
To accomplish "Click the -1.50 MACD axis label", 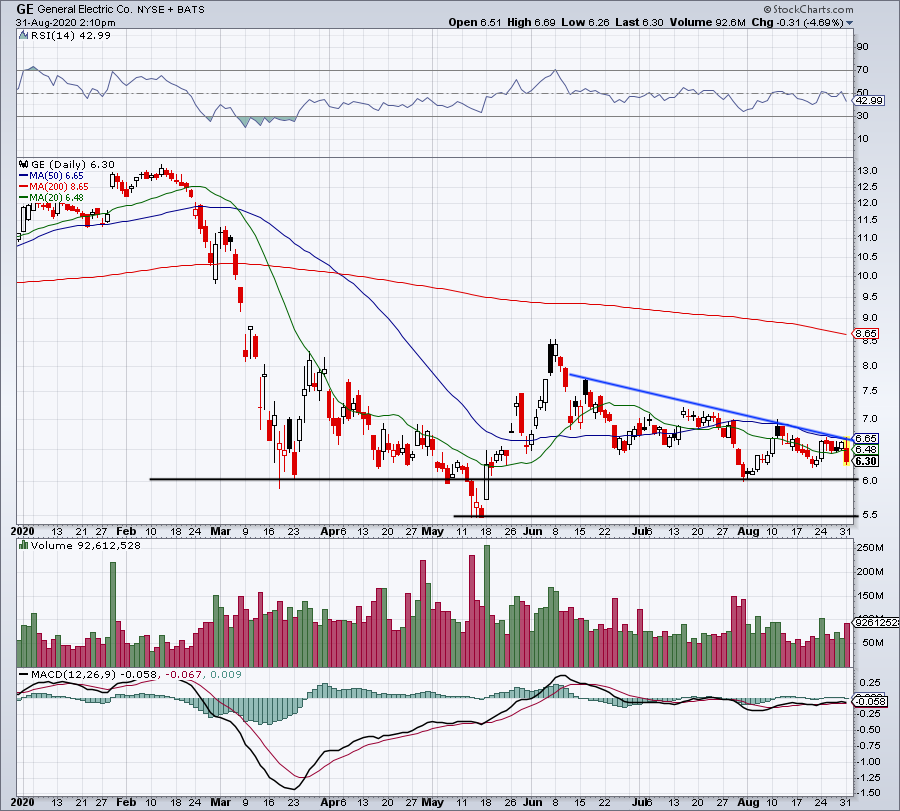I will point(870,793).
